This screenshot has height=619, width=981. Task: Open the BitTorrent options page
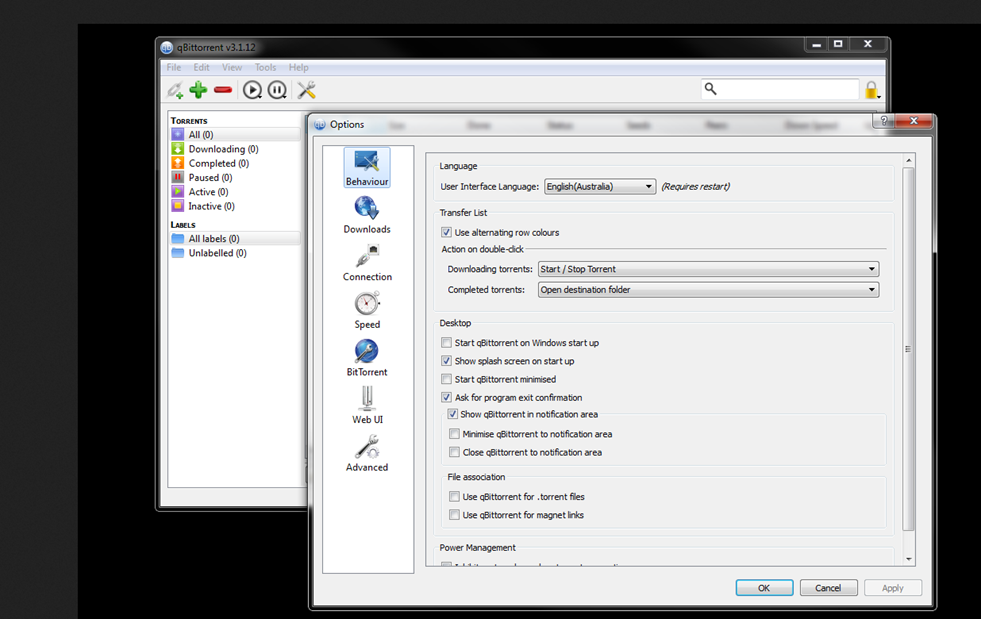(x=367, y=358)
